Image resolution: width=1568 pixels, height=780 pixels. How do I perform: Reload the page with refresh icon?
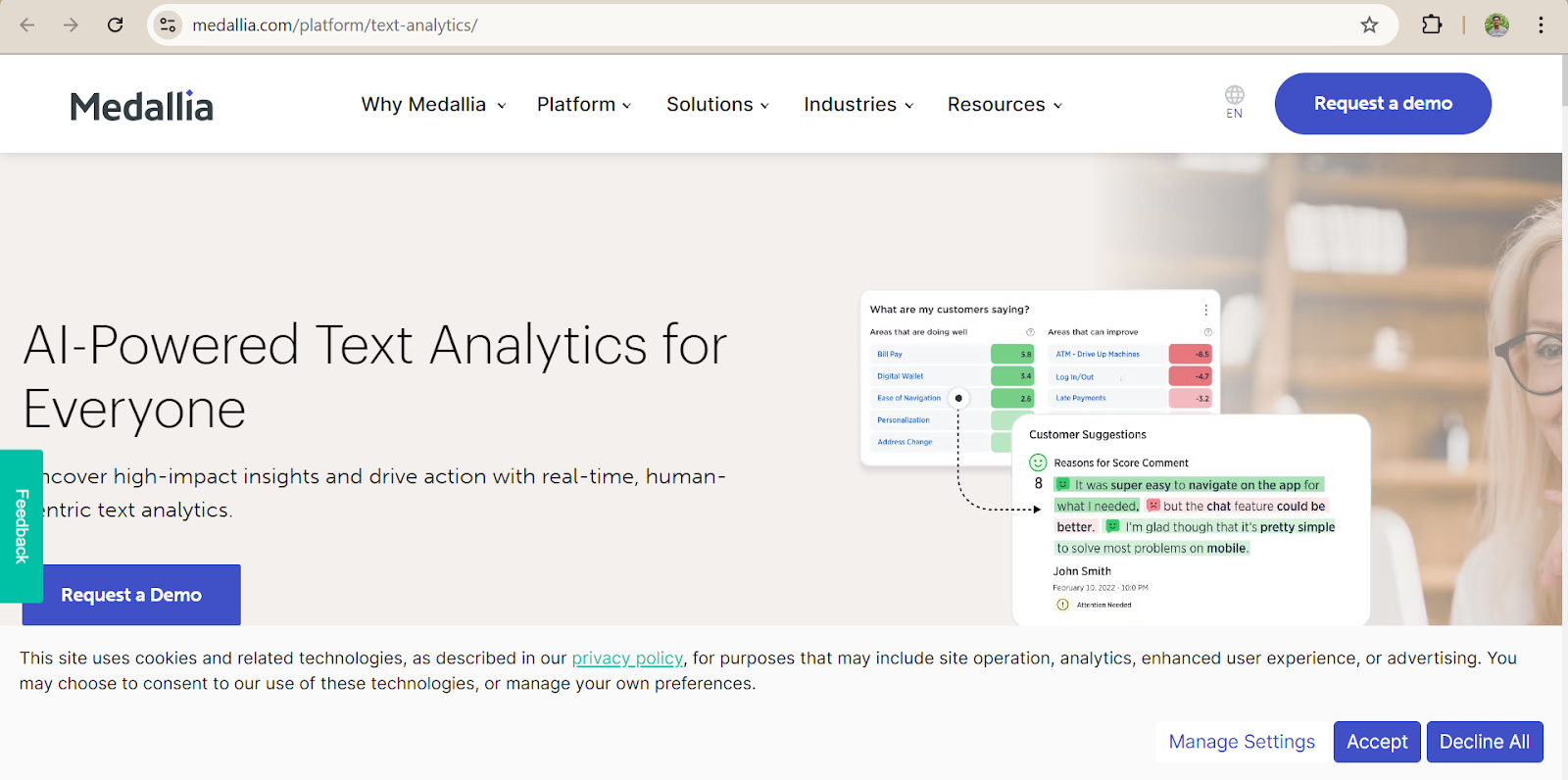(115, 25)
